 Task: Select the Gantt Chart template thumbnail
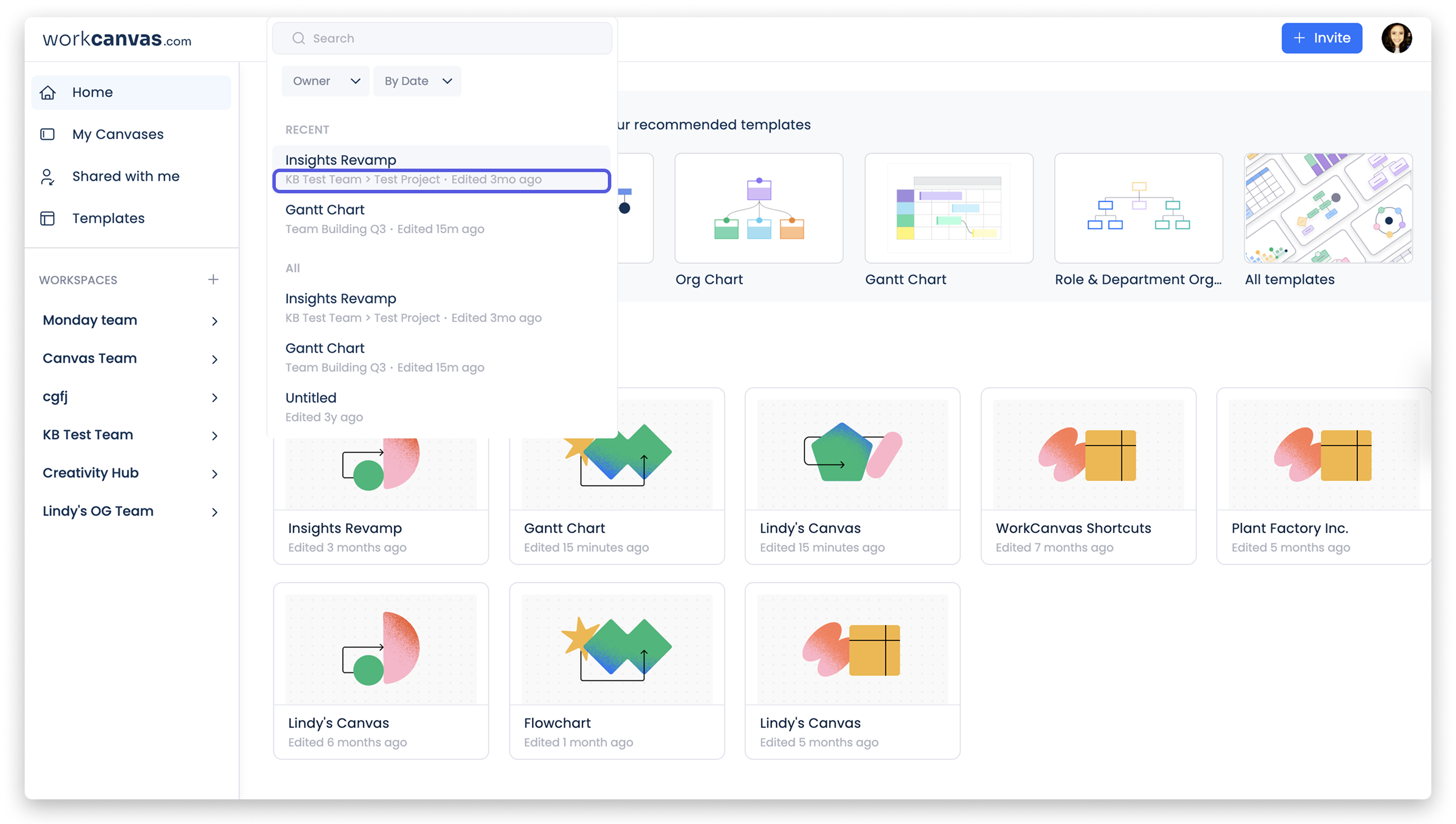[949, 208]
